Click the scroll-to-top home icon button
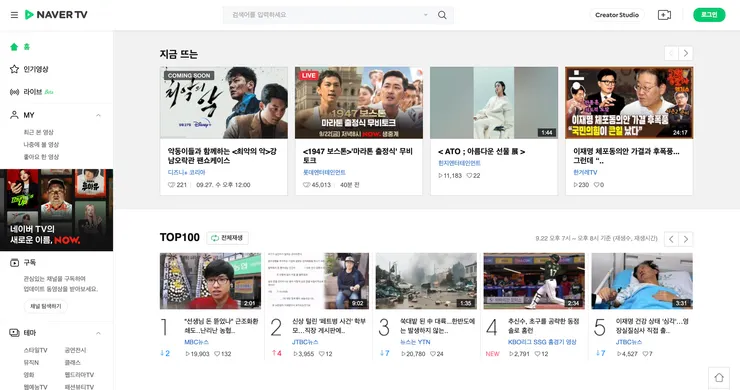 (x=719, y=378)
